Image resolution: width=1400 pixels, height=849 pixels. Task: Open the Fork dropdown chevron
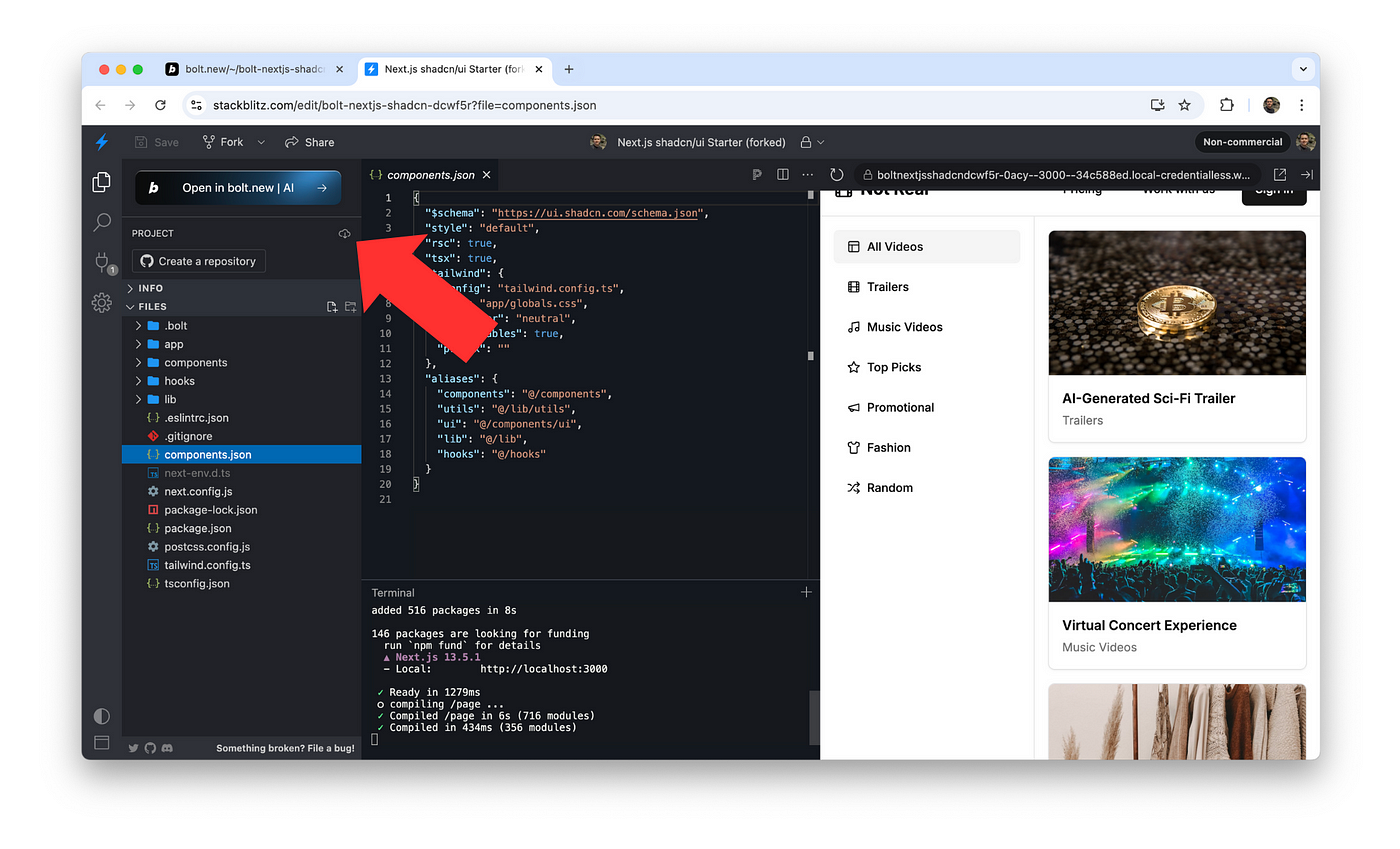(261, 142)
